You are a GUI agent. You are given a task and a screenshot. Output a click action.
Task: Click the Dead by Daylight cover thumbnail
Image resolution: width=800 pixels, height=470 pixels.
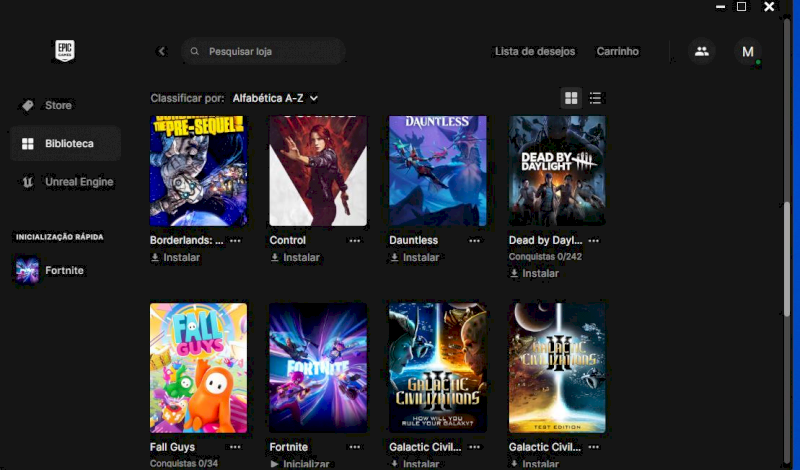[x=557, y=171]
